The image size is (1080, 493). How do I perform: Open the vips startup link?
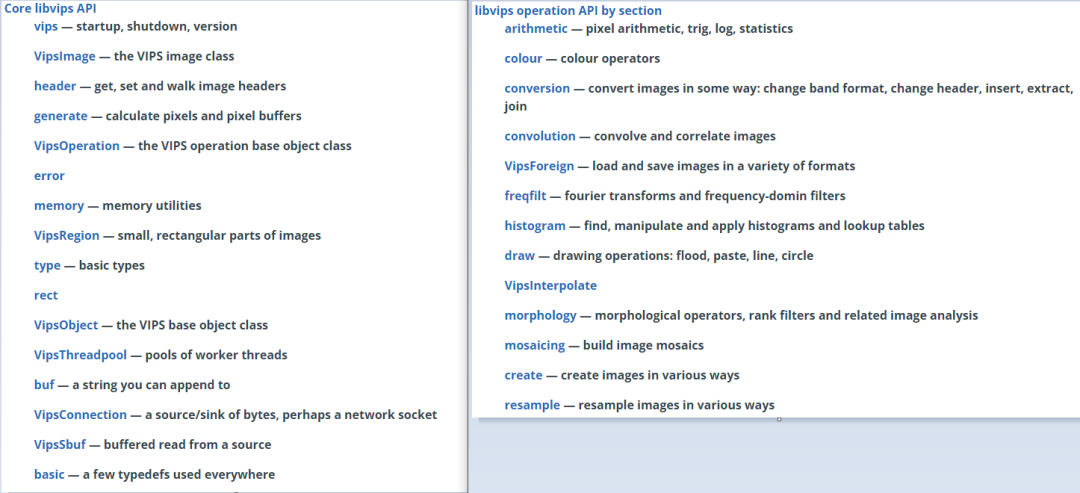[45, 27]
